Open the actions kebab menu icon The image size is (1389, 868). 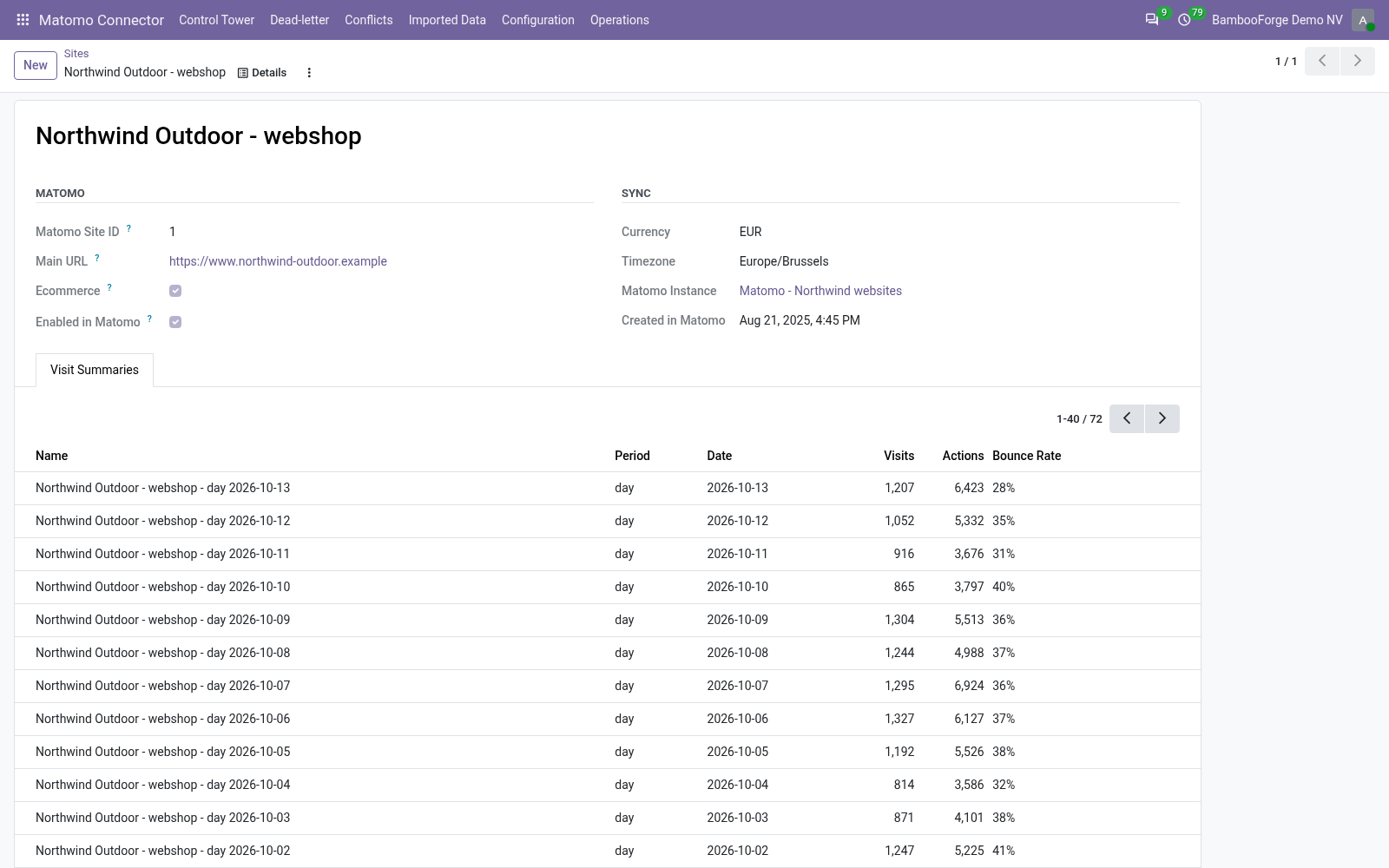[x=309, y=73]
